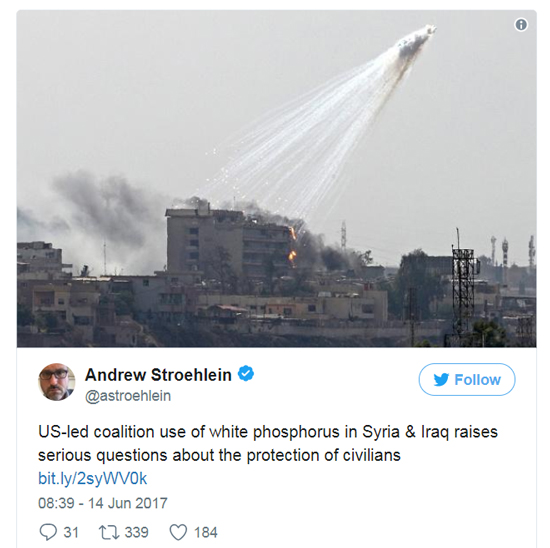Like the tweet with the heart icon

click(178, 532)
